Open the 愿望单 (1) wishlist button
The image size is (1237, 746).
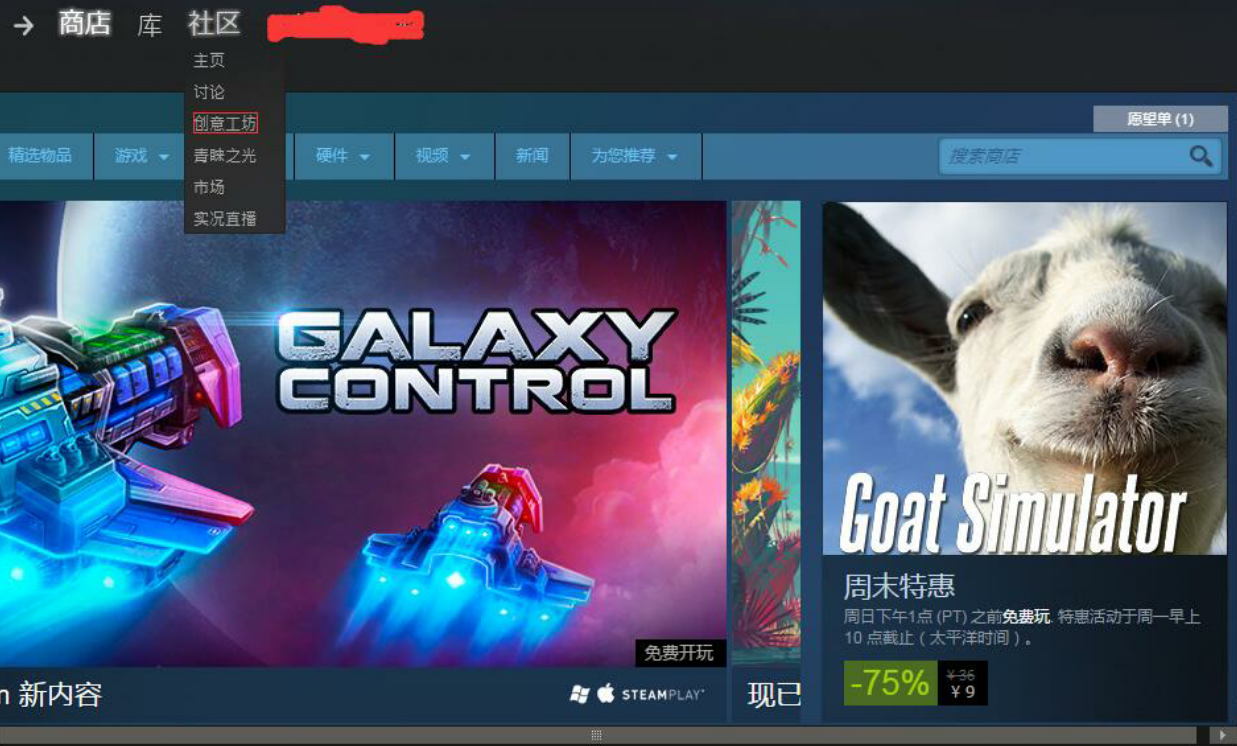click(x=1160, y=119)
